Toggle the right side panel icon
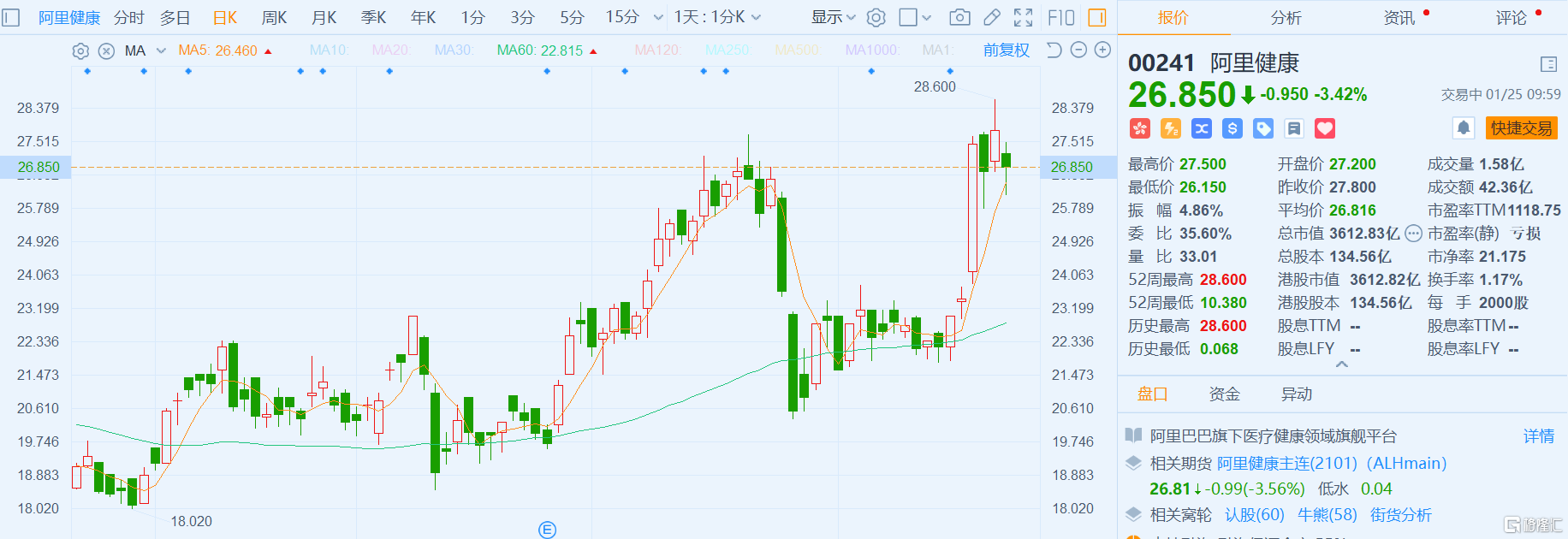The image size is (1568, 539). (1096, 17)
